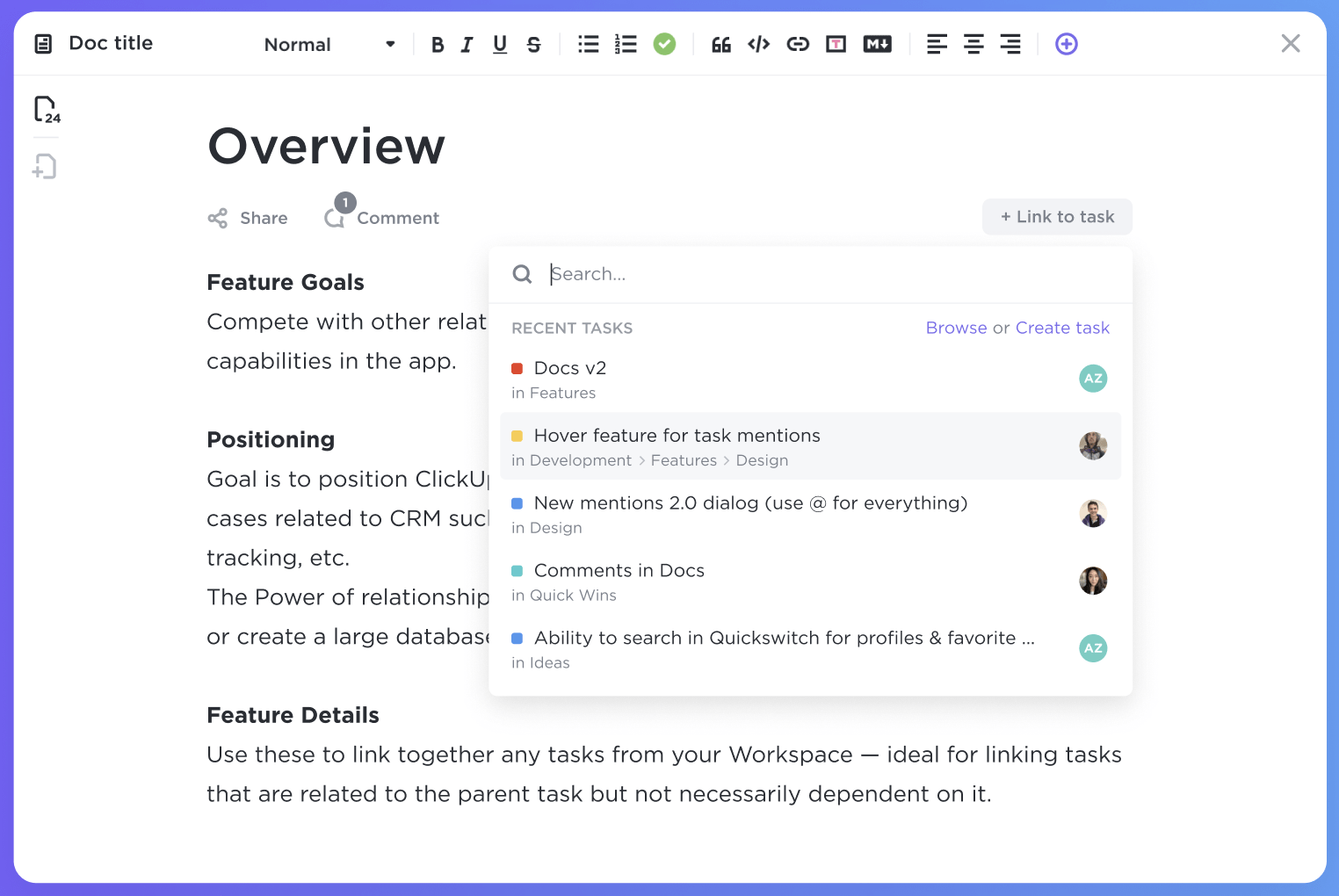Apply italic formatting
The image size is (1339, 896).
(x=467, y=45)
